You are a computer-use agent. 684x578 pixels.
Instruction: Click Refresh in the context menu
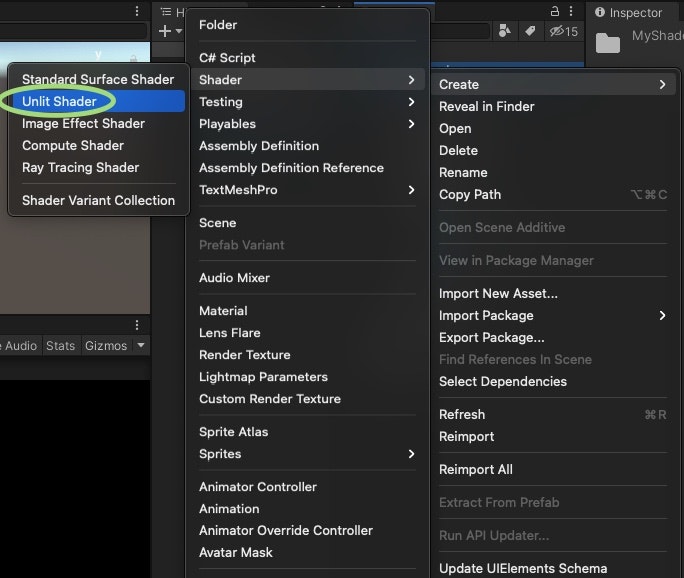click(x=554, y=414)
